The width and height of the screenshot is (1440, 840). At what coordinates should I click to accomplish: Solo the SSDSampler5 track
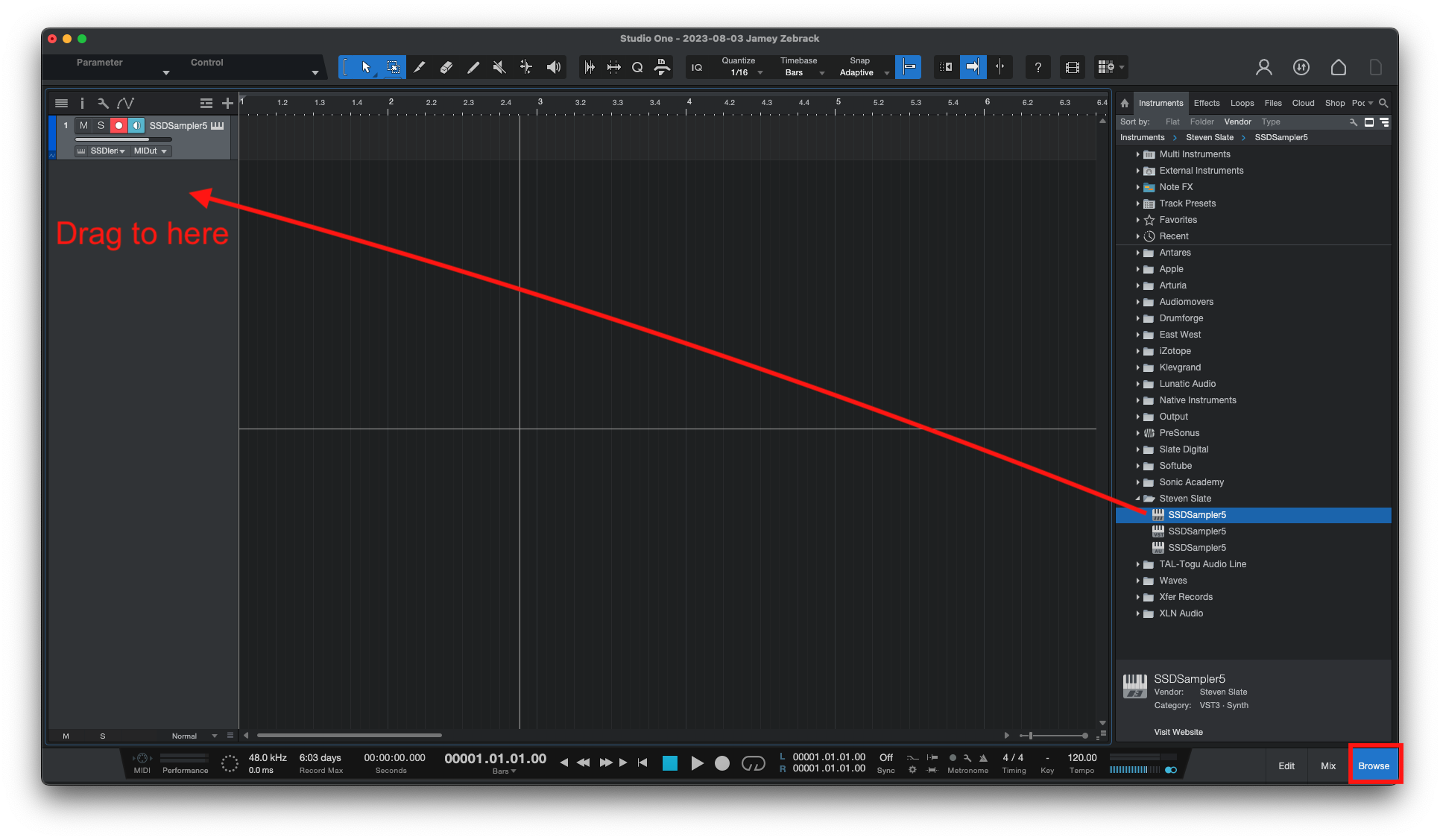click(x=101, y=125)
